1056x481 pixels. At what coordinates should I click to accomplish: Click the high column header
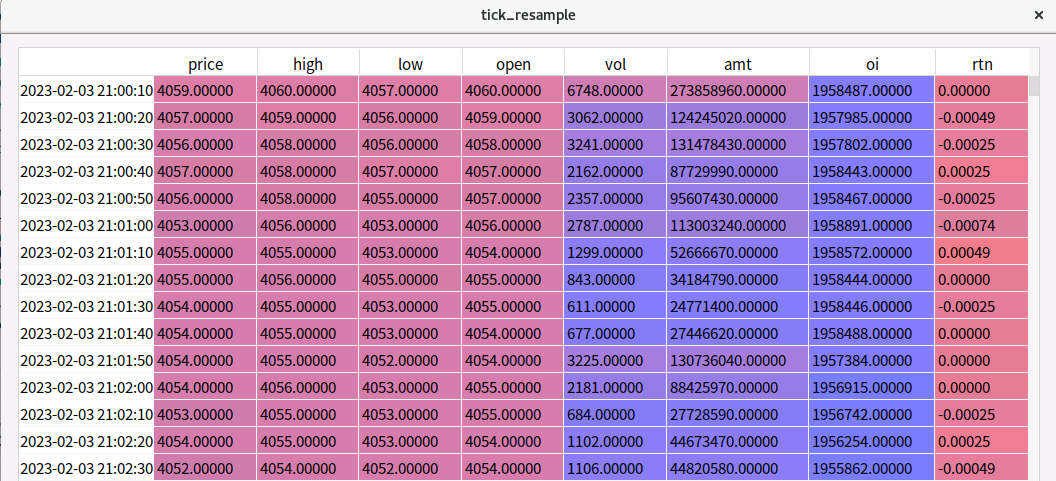tap(308, 64)
